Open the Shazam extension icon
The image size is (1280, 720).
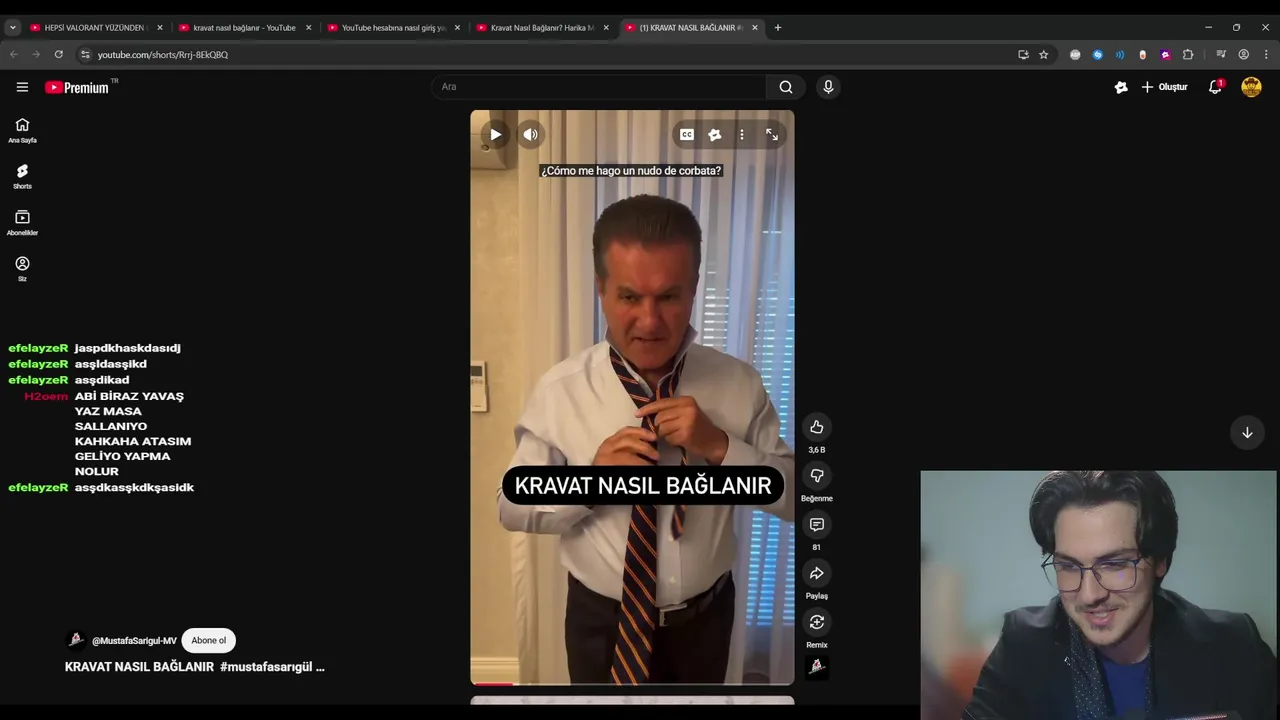pyautogui.click(x=1097, y=55)
